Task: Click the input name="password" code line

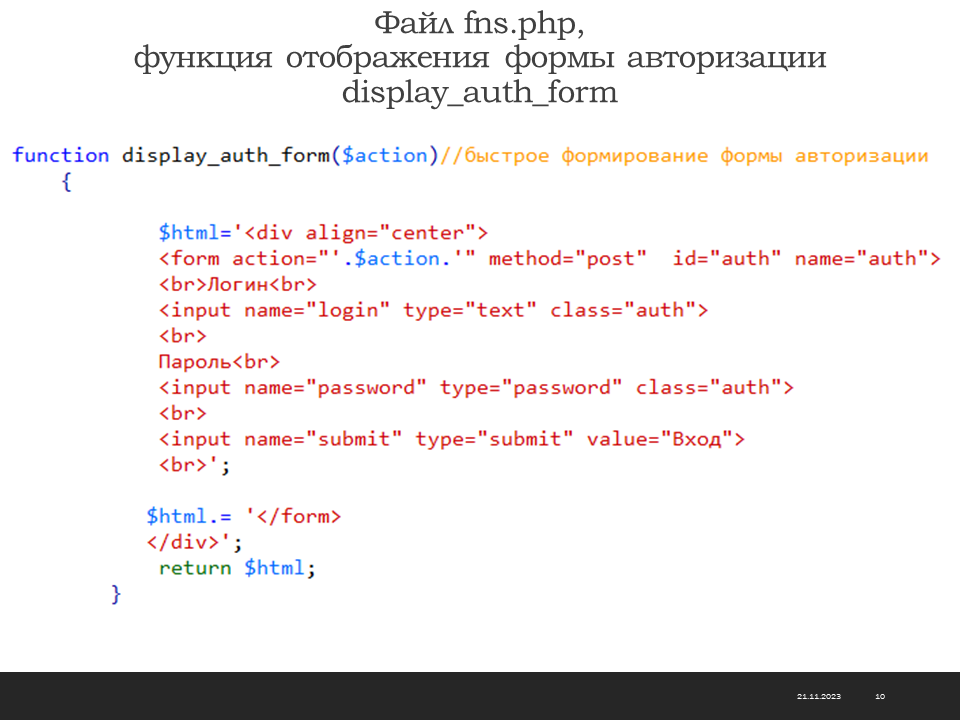Action: (475, 387)
